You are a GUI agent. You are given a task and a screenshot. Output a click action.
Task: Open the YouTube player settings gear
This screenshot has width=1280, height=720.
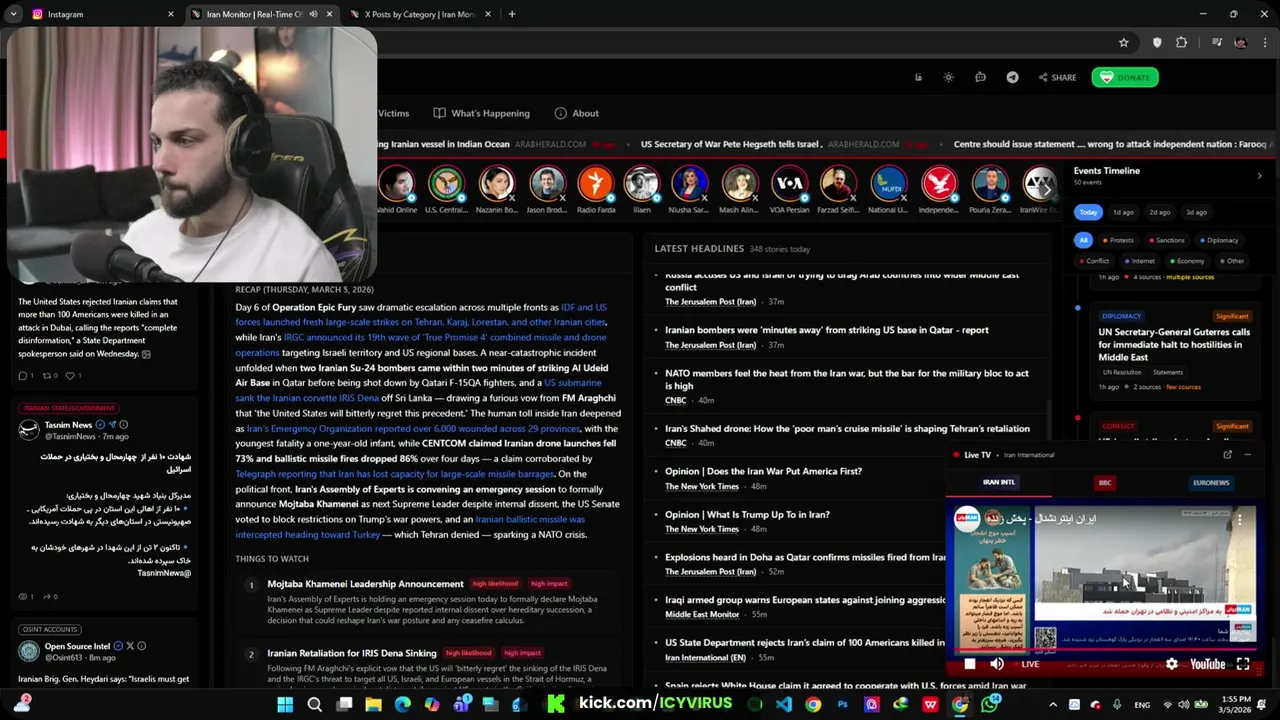point(1171,664)
